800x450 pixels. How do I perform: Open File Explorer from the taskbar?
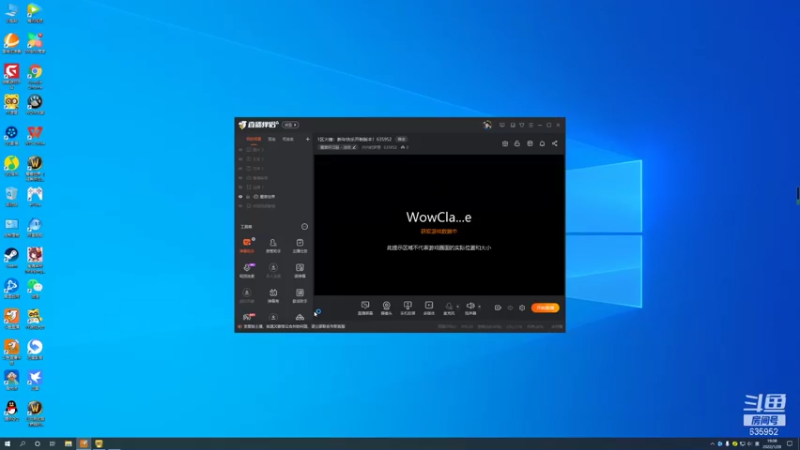click(68, 444)
